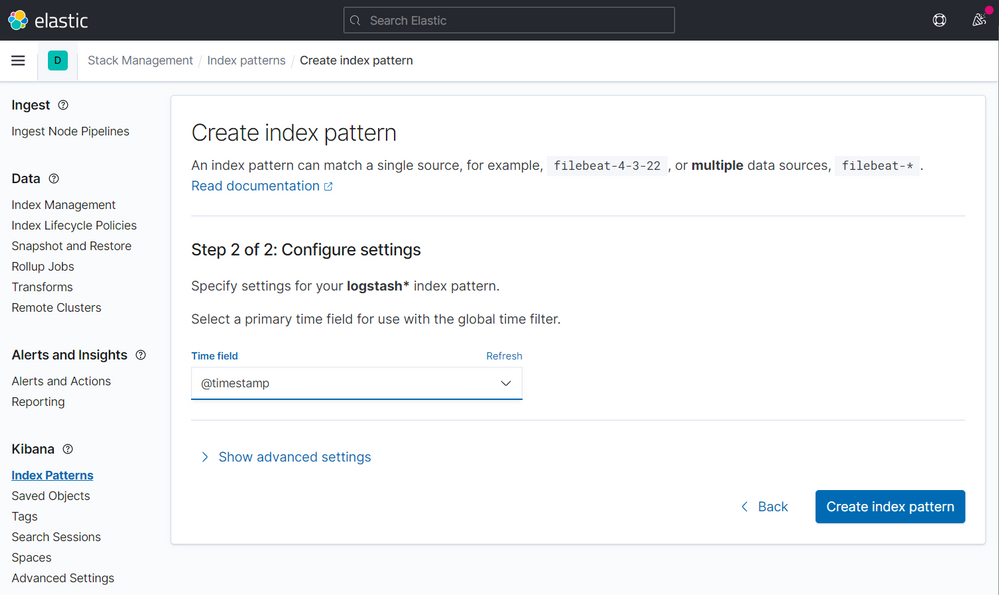Click the Elastic logo in the header
999x595 pixels.
tap(48, 20)
